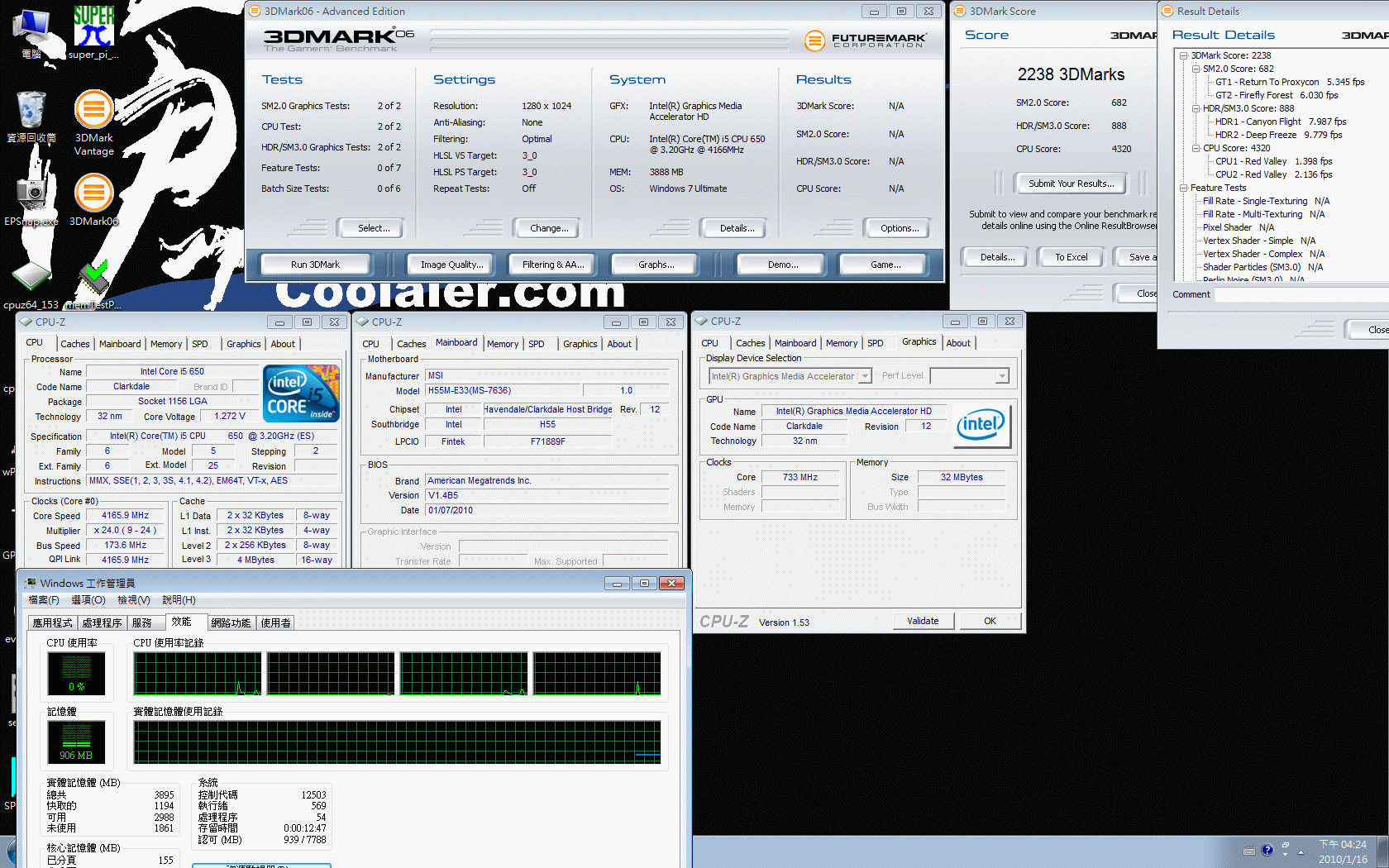Click Submit Your Results button
Viewport: 1389px width, 868px height.
1071,184
